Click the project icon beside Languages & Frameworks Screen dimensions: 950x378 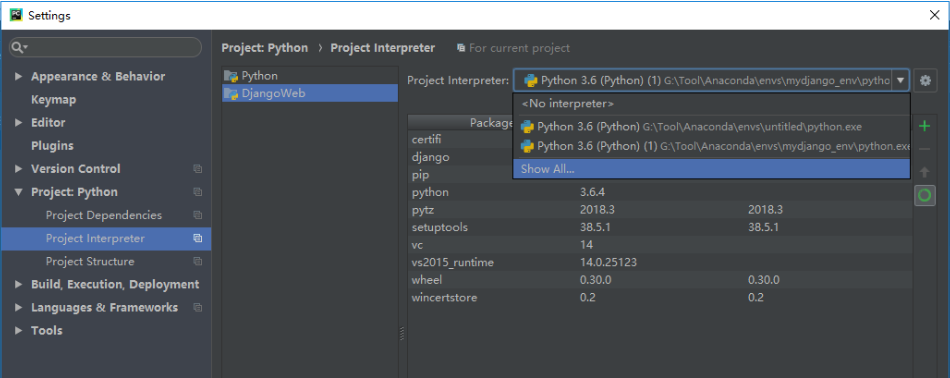(198, 308)
